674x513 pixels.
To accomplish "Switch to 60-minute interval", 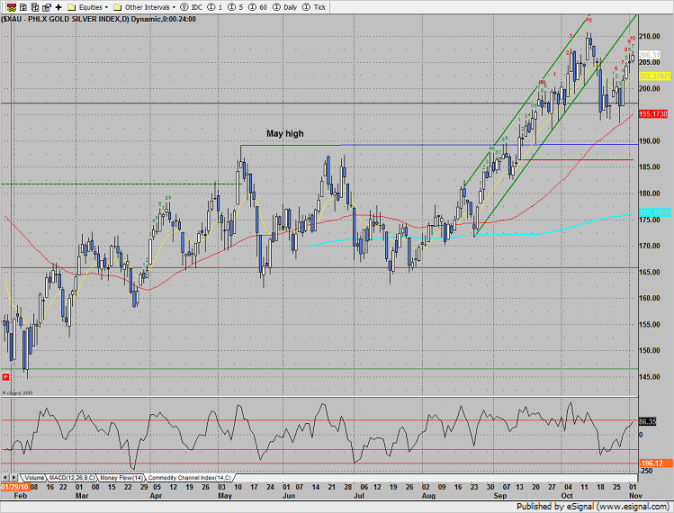I will (x=257, y=7).
